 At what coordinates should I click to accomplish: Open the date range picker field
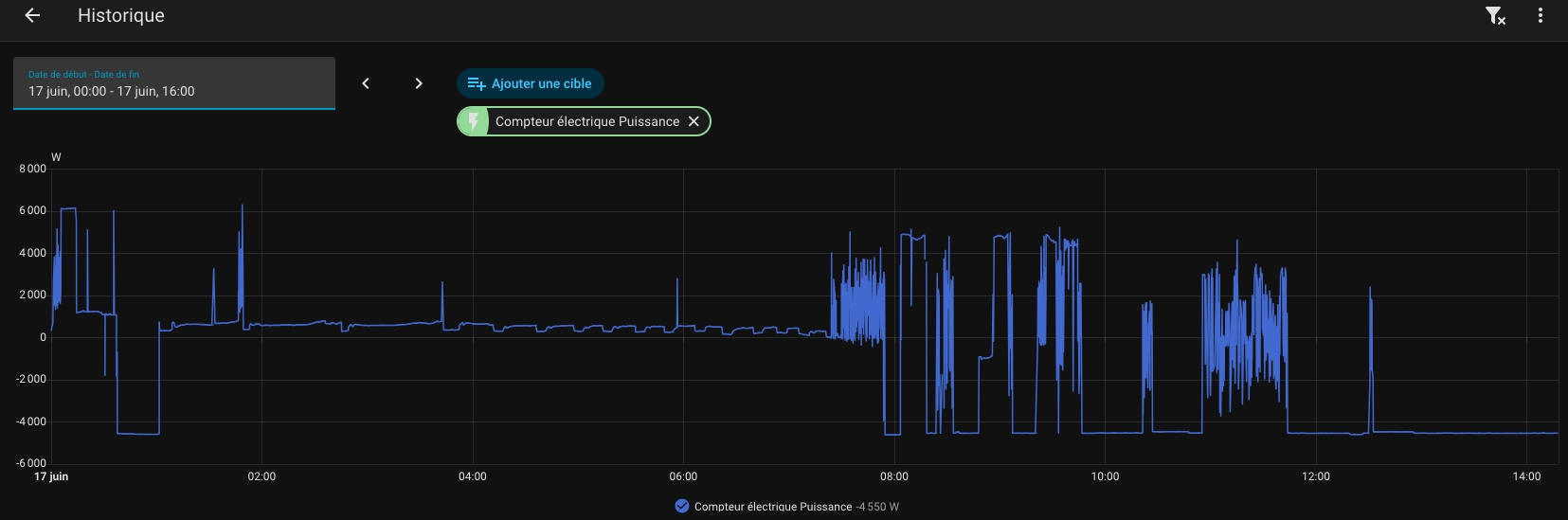[x=174, y=83]
